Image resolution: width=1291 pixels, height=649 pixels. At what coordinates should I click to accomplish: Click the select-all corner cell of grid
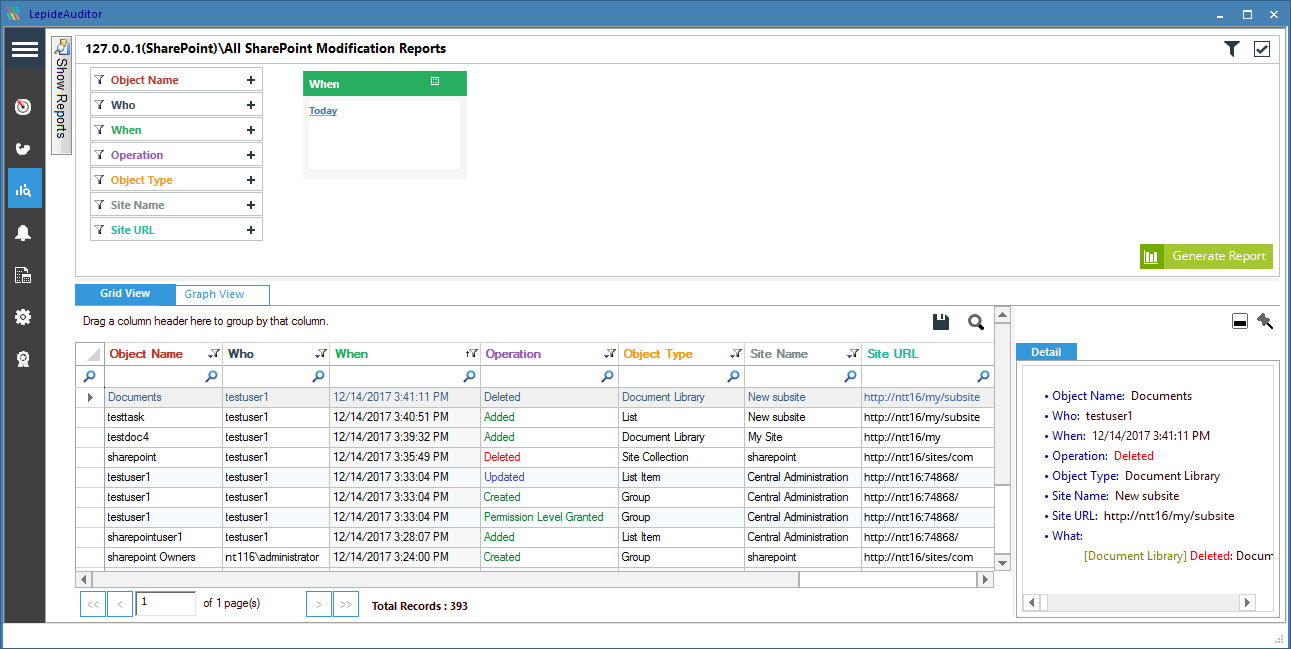90,354
